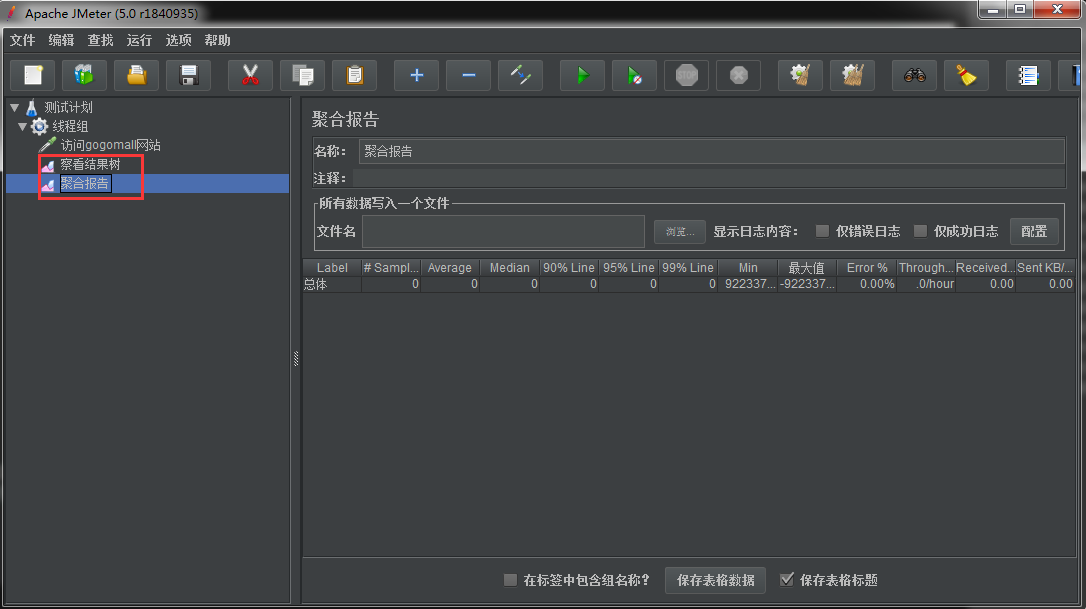Click the 最大值 column header
Screen dimensions: 1086x609
(x=807, y=267)
